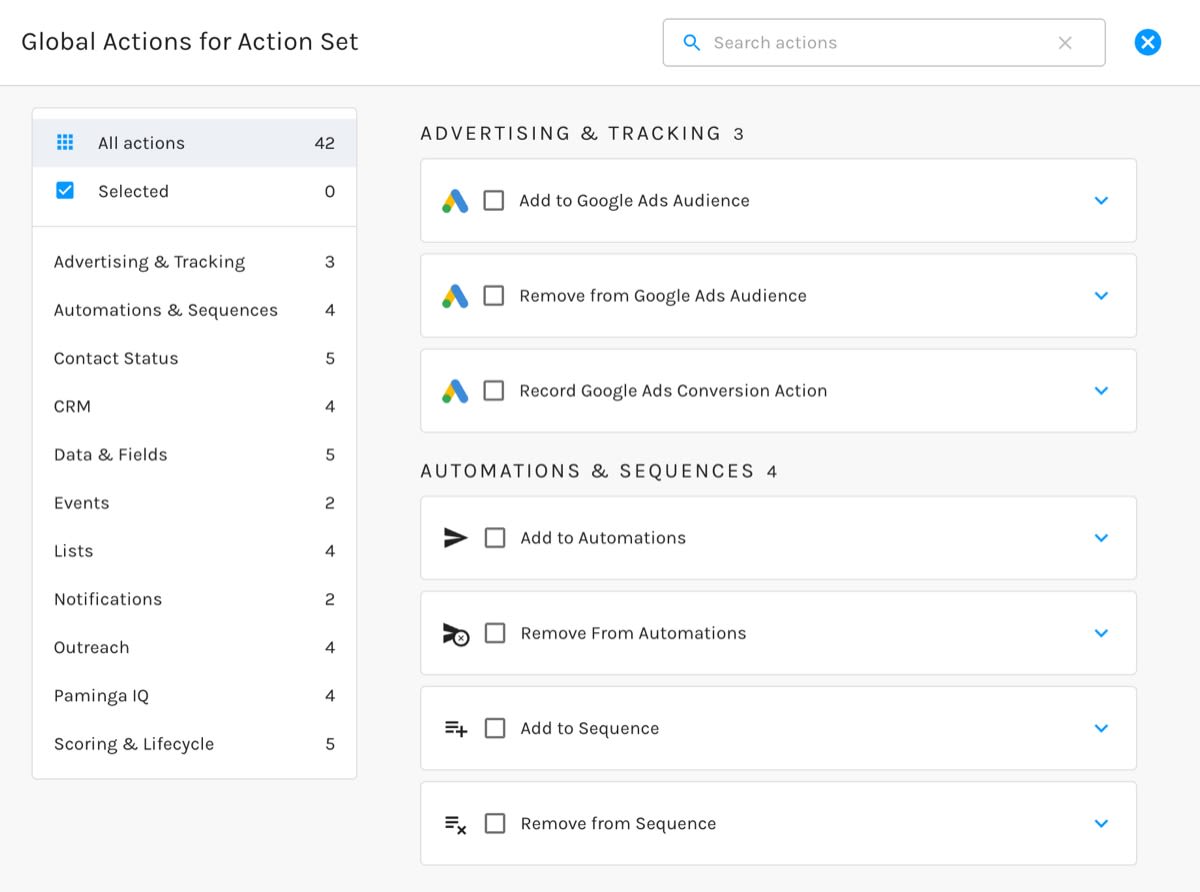Image resolution: width=1200 pixels, height=892 pixels.
Task: Enable Record Google Ads Conversion Action checkbox
Action: tap(494, 391)
